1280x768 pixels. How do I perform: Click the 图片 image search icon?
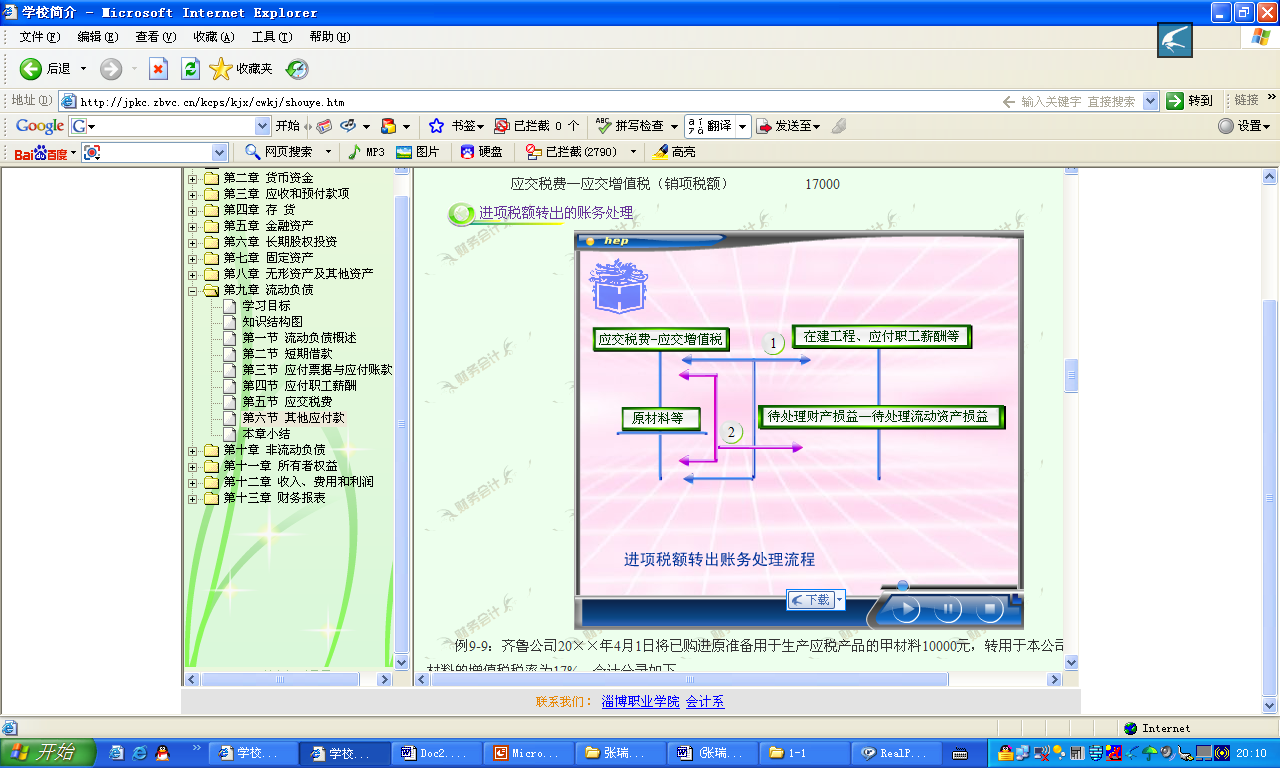coord(405,152)
